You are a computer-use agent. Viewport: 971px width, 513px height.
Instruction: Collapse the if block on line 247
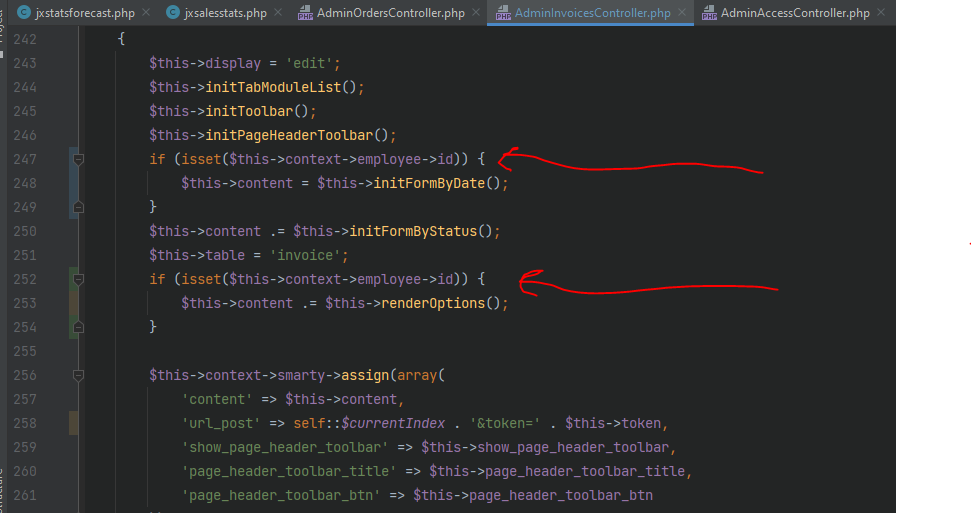[79, 160]
